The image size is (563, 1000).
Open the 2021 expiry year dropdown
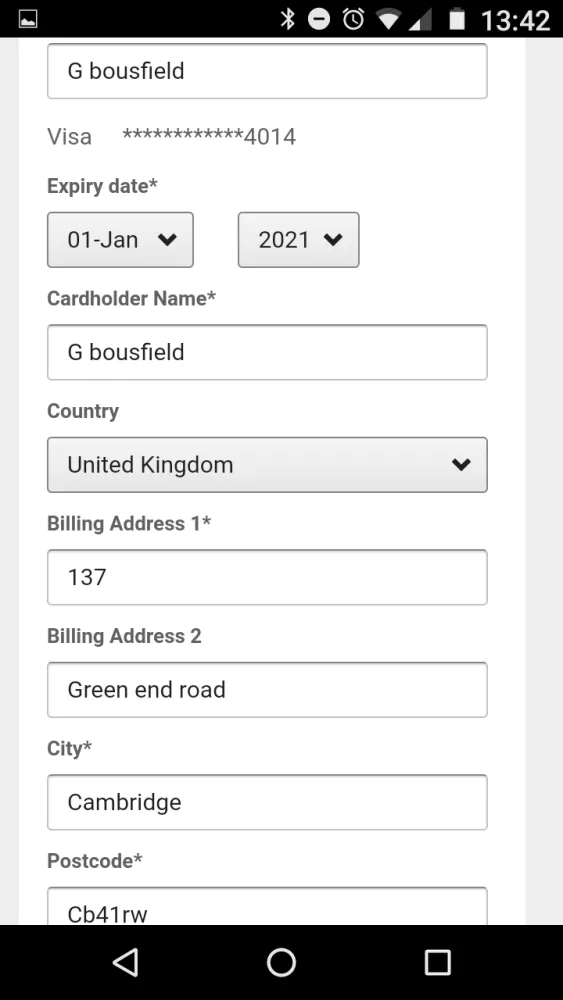coord(298,240)
